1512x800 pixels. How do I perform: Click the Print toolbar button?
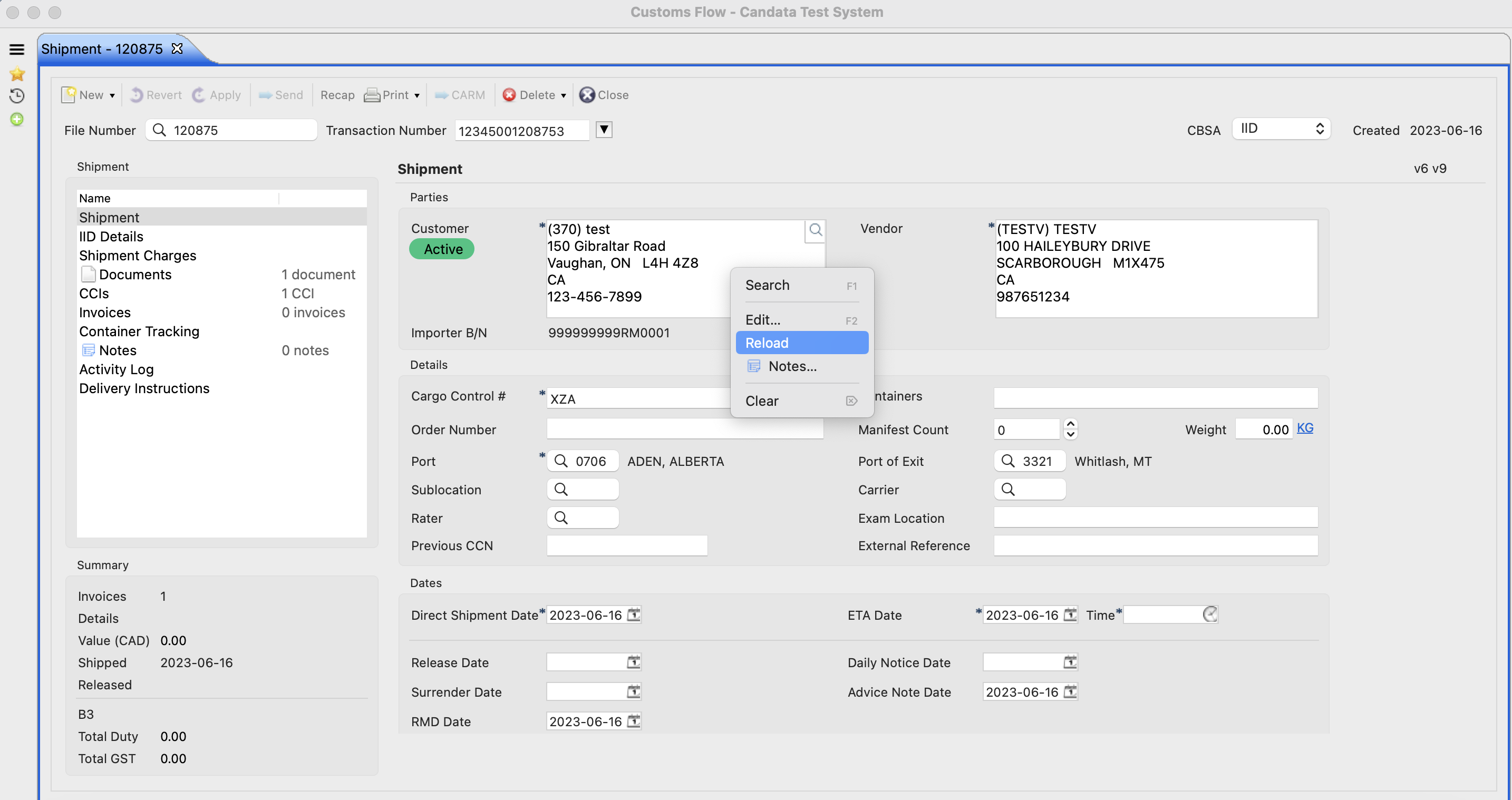[x=386, y=95]
